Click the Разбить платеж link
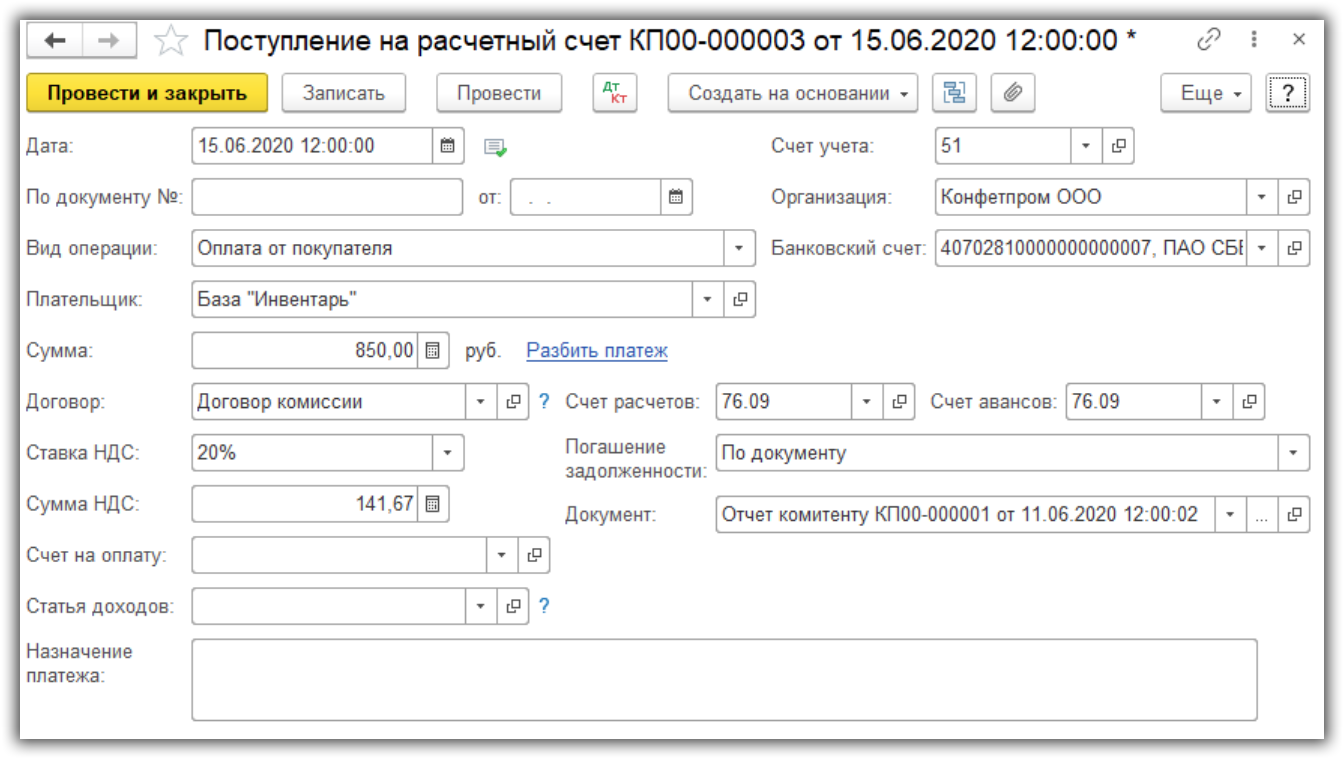This screenshot has width=1344, height=759. [596, 351]
